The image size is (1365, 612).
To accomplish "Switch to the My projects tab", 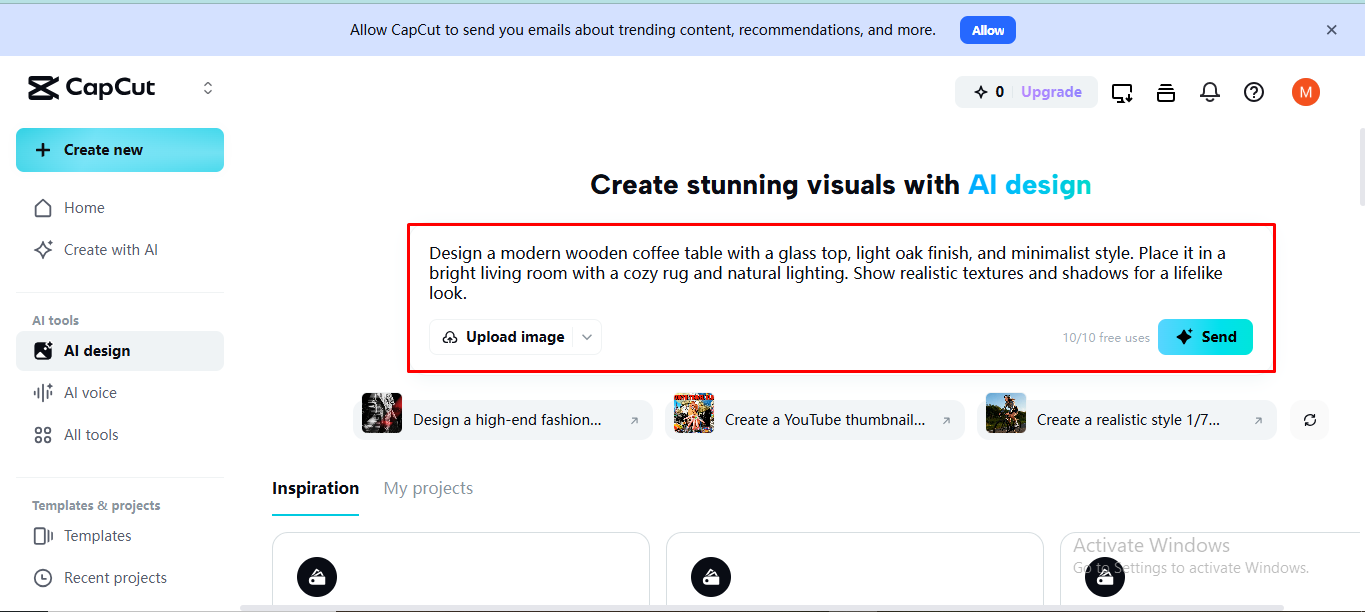I will click(428, 488).
